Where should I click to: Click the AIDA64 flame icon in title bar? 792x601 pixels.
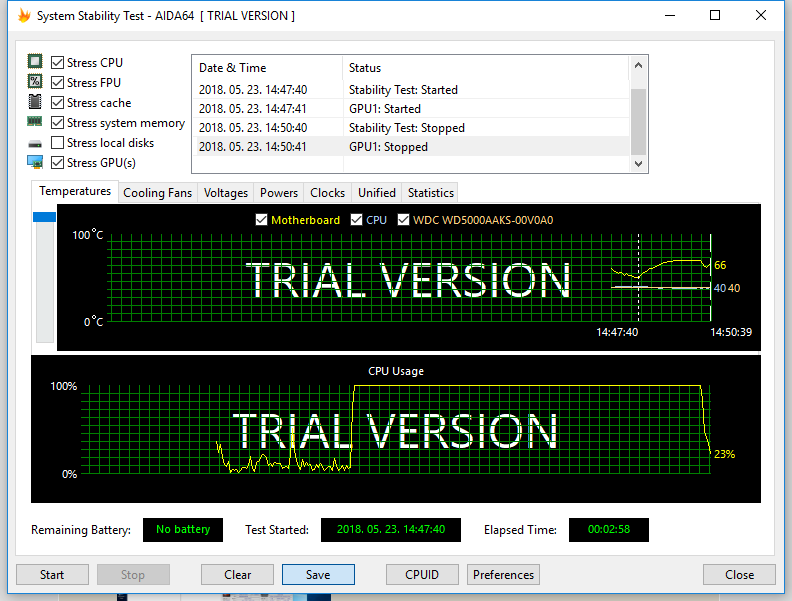coord(24,15)
